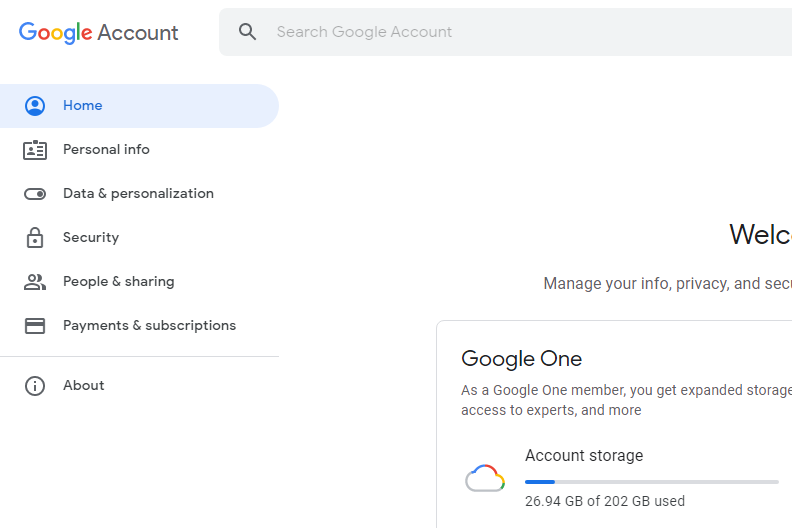Click the Google One card heading
Image resolution: width=792 pixels, height=528 pixels.
pyautogui.click(x=521, y=359)
